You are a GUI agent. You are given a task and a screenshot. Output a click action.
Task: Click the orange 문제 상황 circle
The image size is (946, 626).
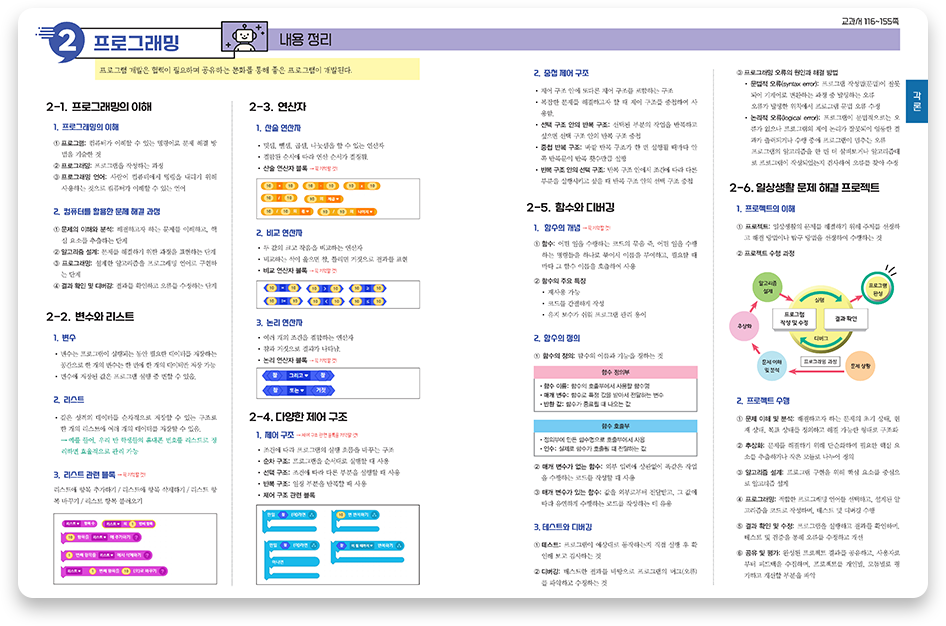coord(860,365)
